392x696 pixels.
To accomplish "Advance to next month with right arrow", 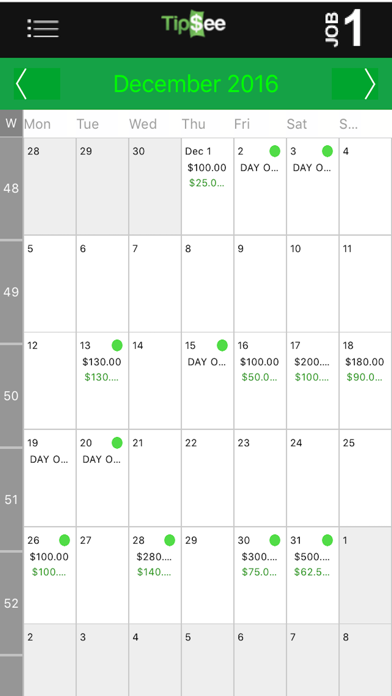I will tap(355, 83).
